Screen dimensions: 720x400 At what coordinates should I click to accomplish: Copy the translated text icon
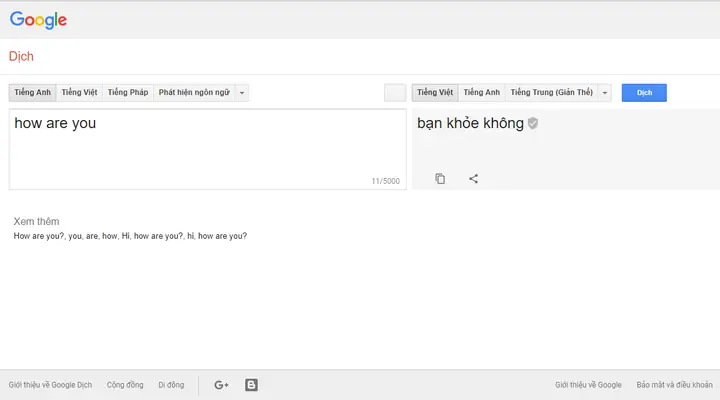tap(440, 179)
